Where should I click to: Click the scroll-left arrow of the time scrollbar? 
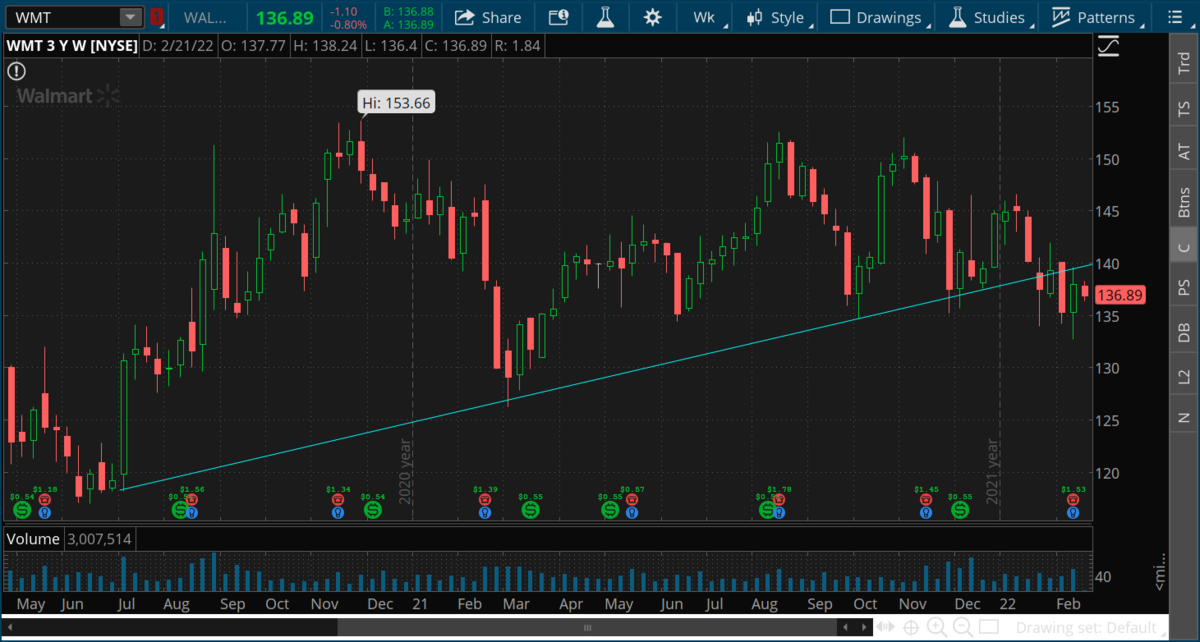coord(8,628)
